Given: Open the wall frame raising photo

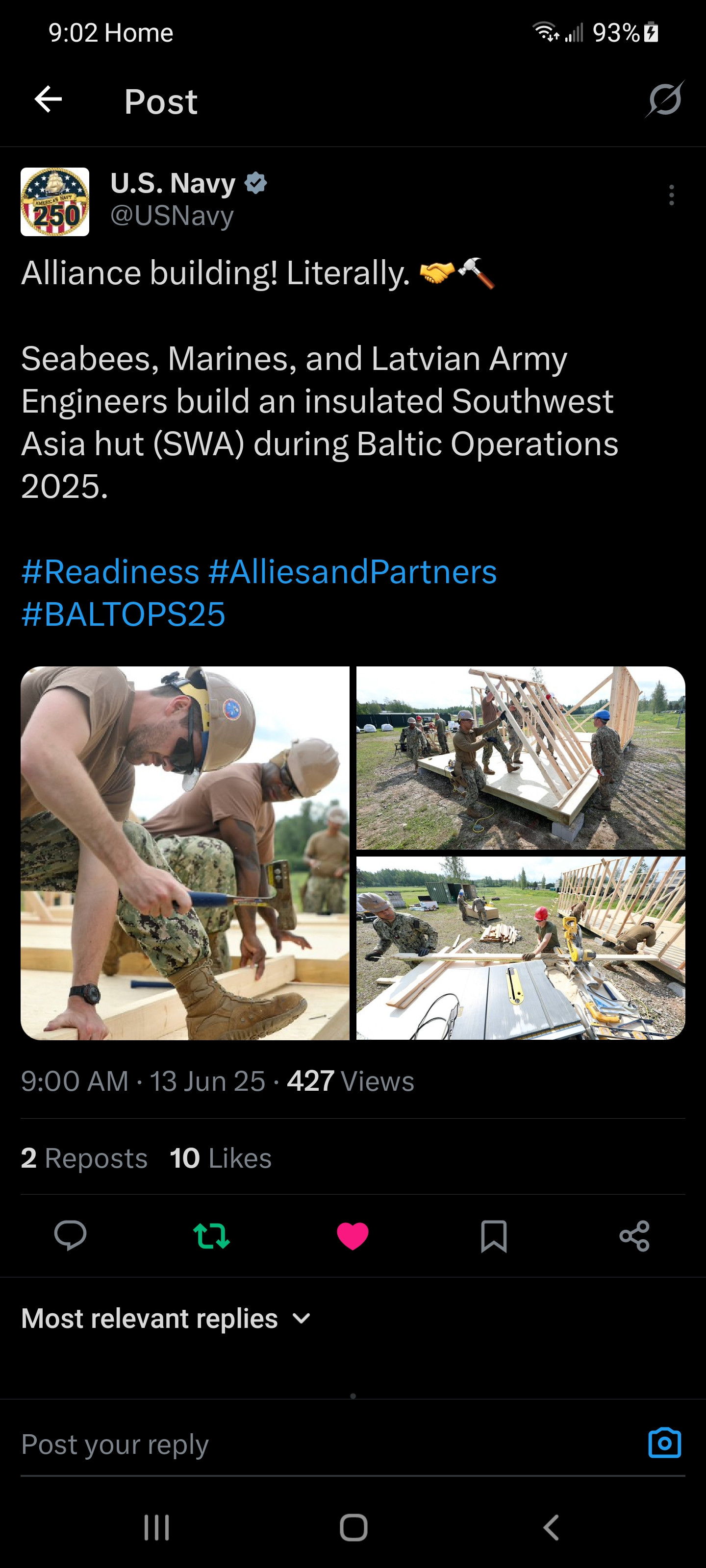Looking at the screenshot, I should 521,758.
